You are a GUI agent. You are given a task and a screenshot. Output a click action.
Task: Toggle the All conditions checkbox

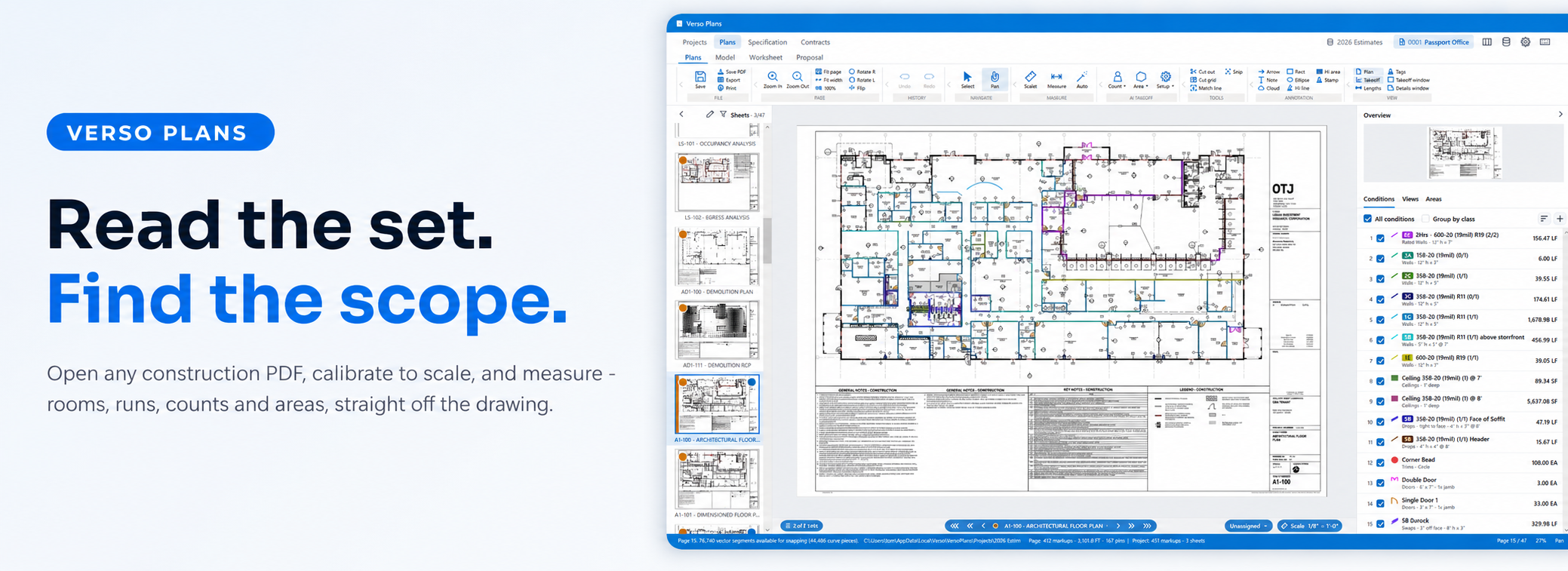(1367, 219)
